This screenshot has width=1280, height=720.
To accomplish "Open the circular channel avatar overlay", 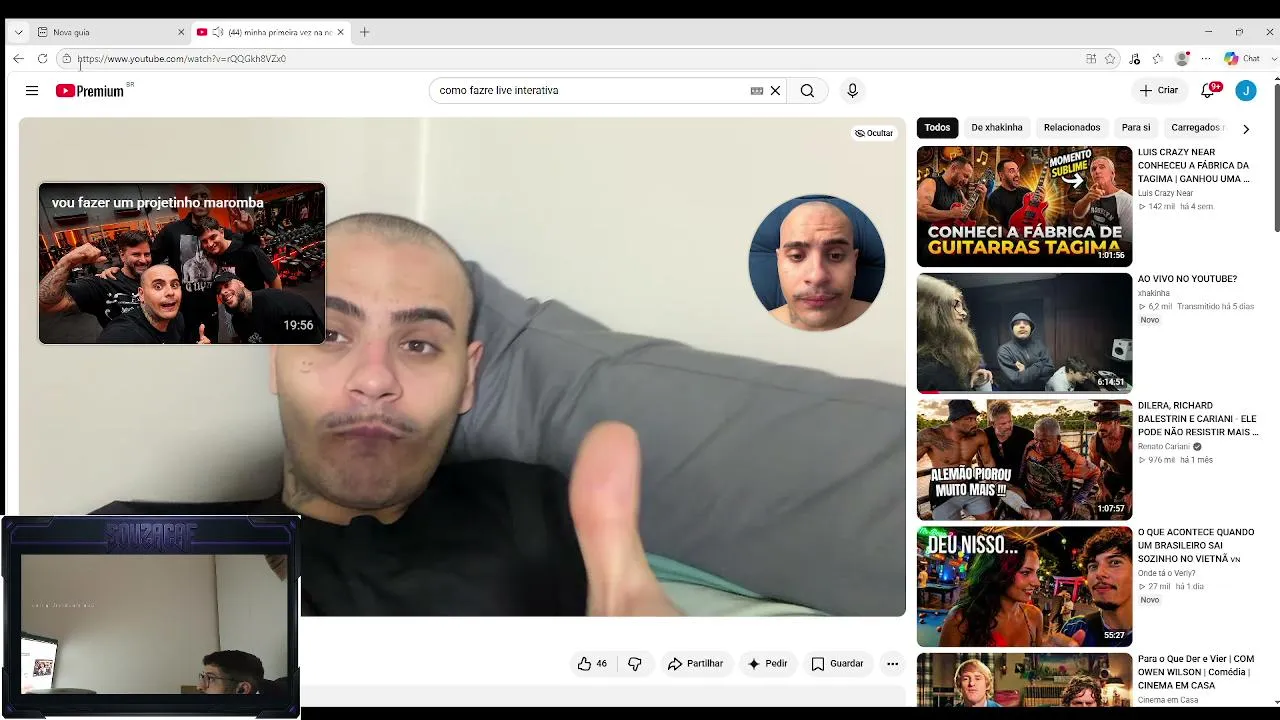I will pyautogui.click(x=816, y=262).
